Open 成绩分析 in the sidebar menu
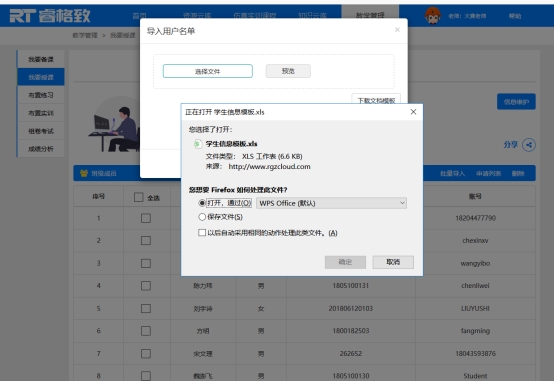 (41, 149)
